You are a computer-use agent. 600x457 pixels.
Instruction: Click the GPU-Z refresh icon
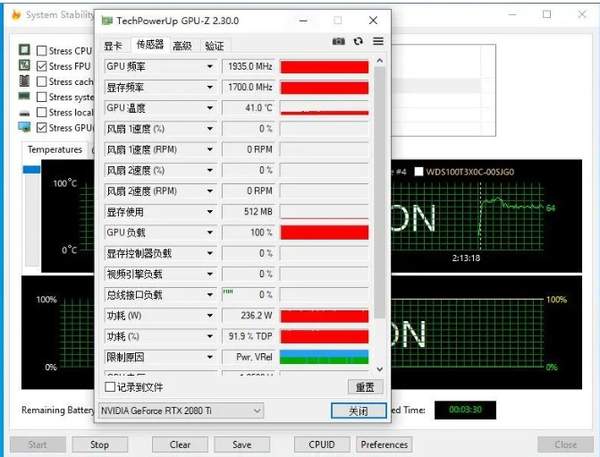358,41
